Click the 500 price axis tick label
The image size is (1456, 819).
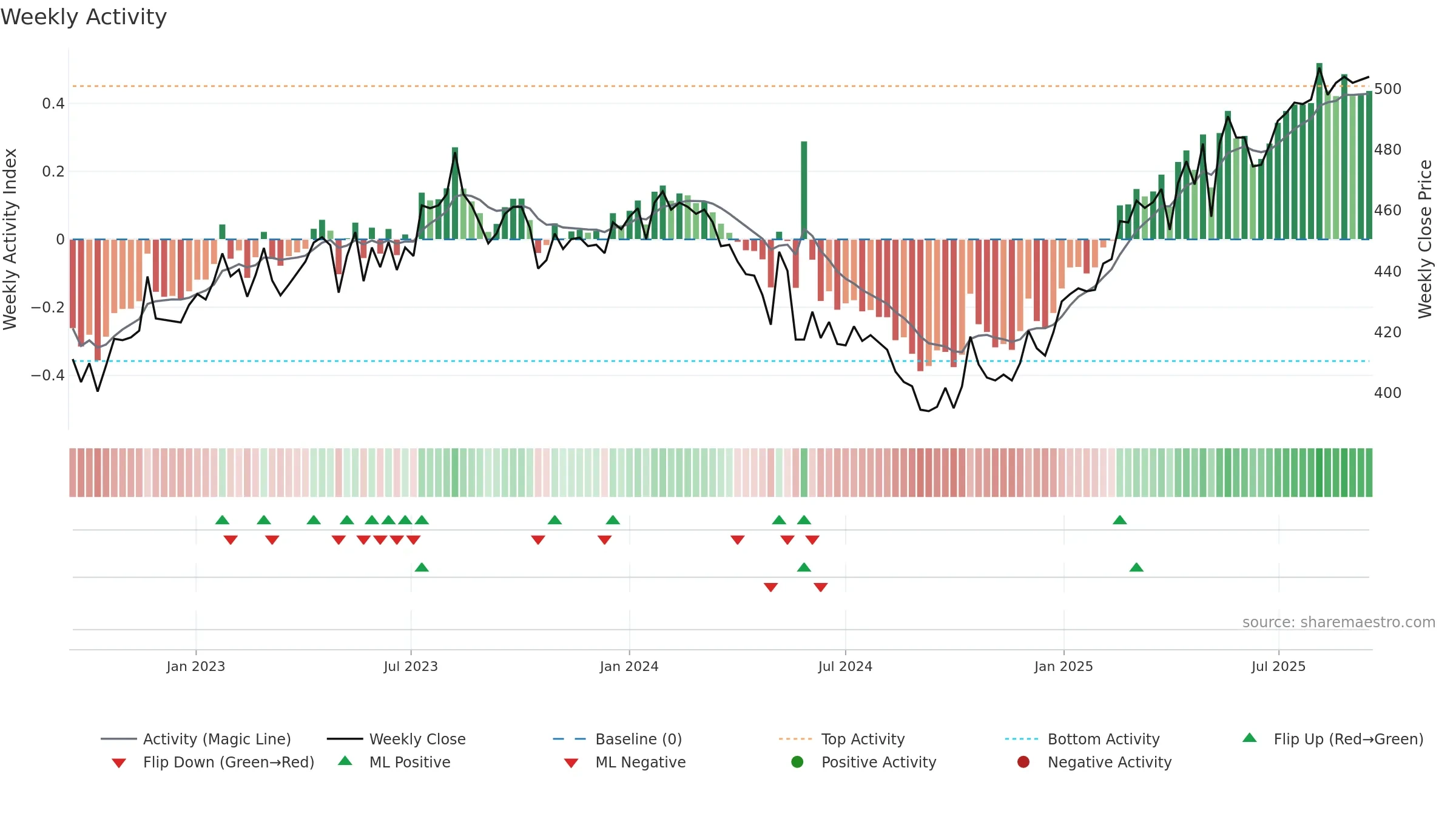pos(1387,89)
